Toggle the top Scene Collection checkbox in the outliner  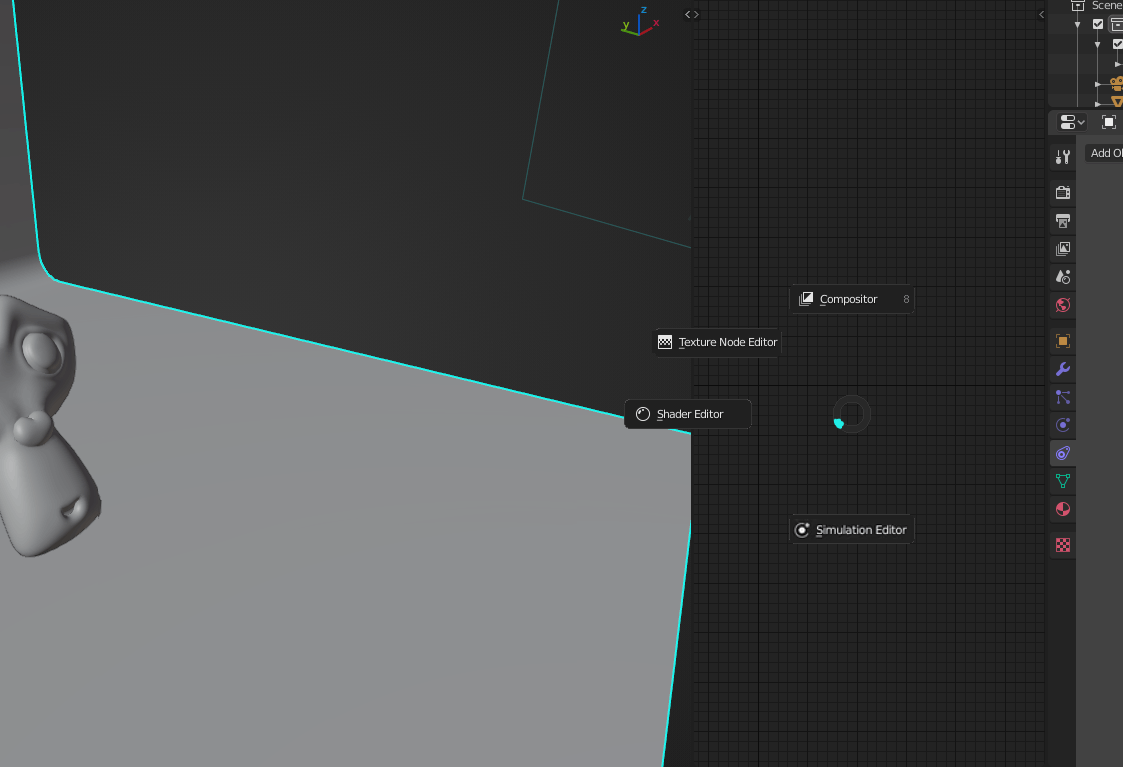click(x=1098, y=24)
